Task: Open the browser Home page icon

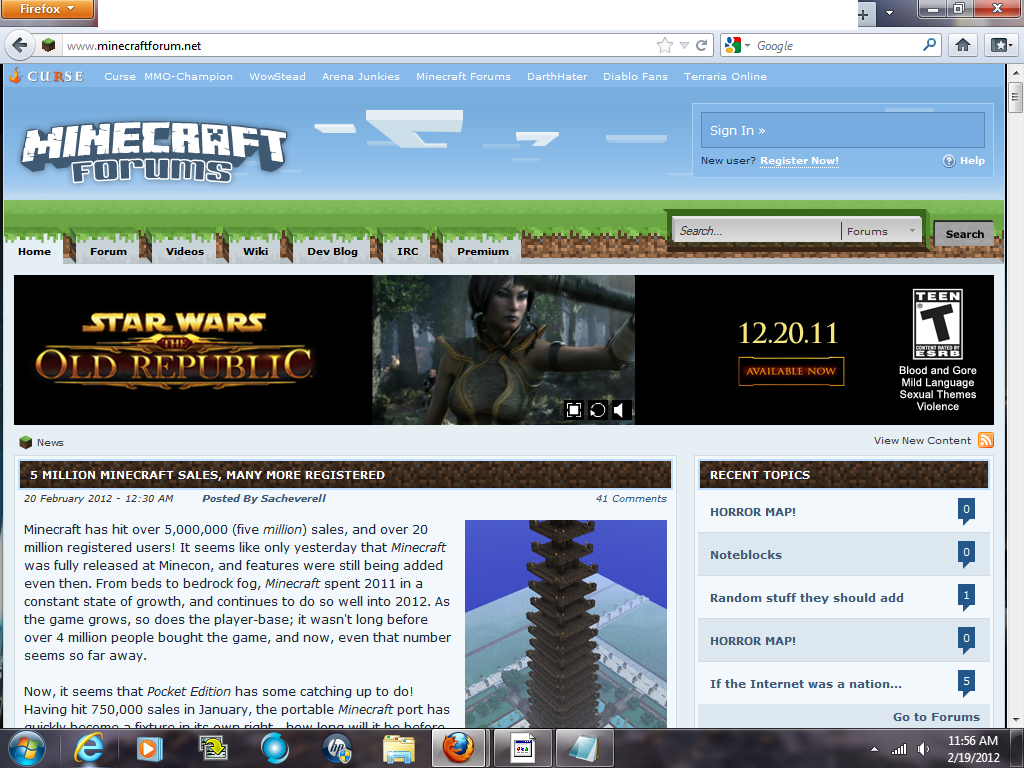Action: click(963, 45)
